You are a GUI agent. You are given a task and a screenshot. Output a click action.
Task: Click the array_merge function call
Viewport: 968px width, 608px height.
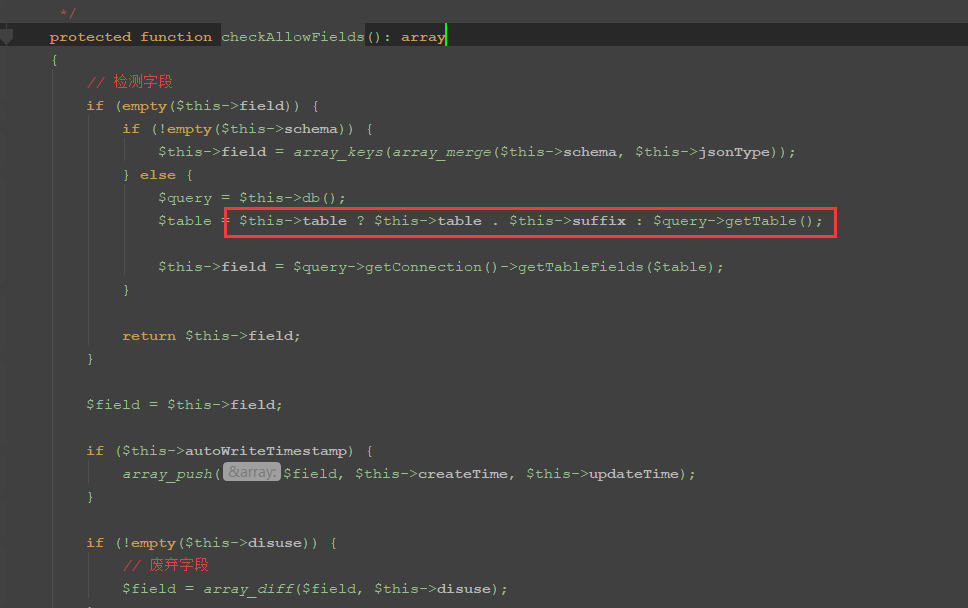[x=442, y=152]
